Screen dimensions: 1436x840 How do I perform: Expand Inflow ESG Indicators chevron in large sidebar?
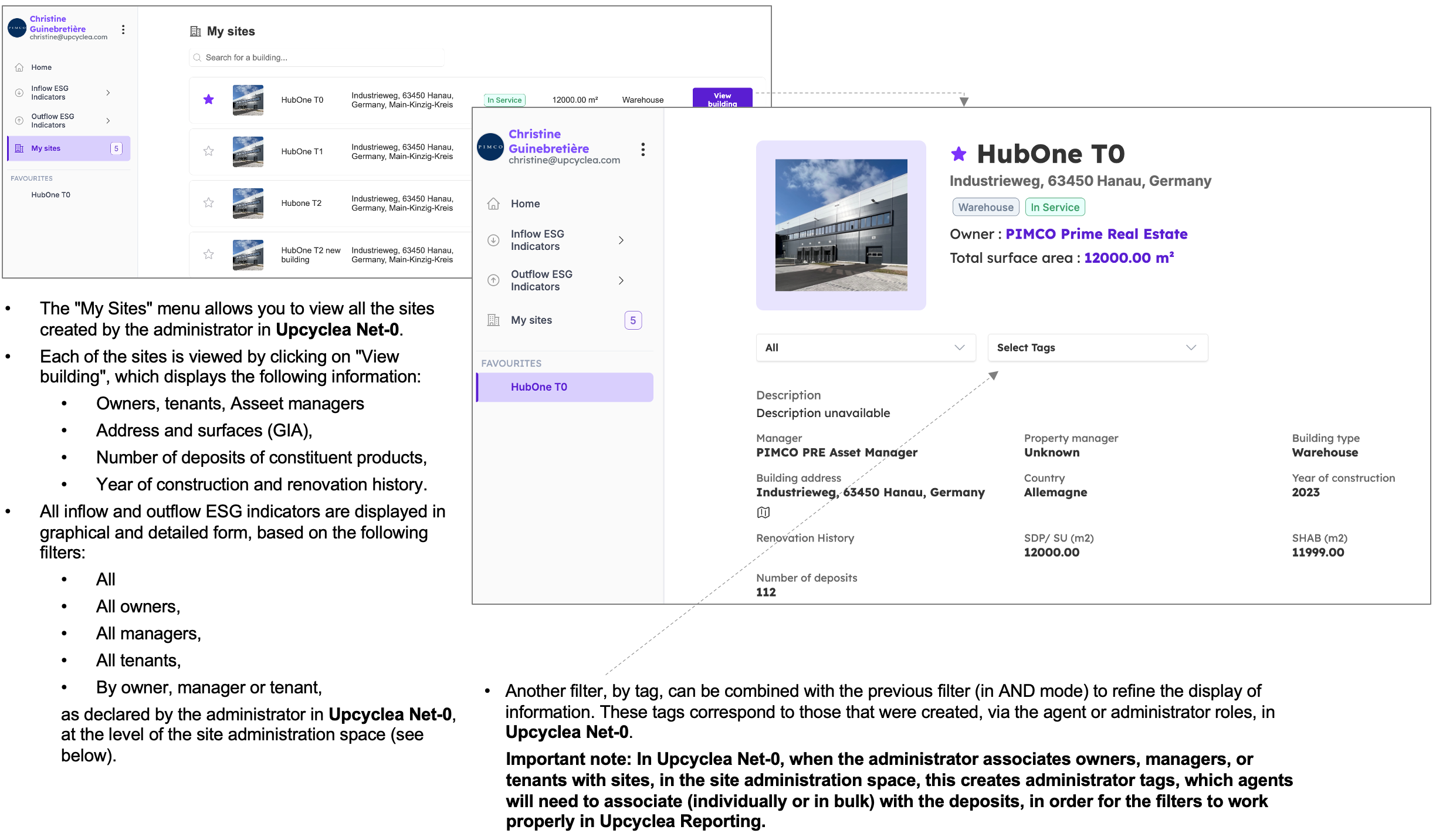click(621, 241)
